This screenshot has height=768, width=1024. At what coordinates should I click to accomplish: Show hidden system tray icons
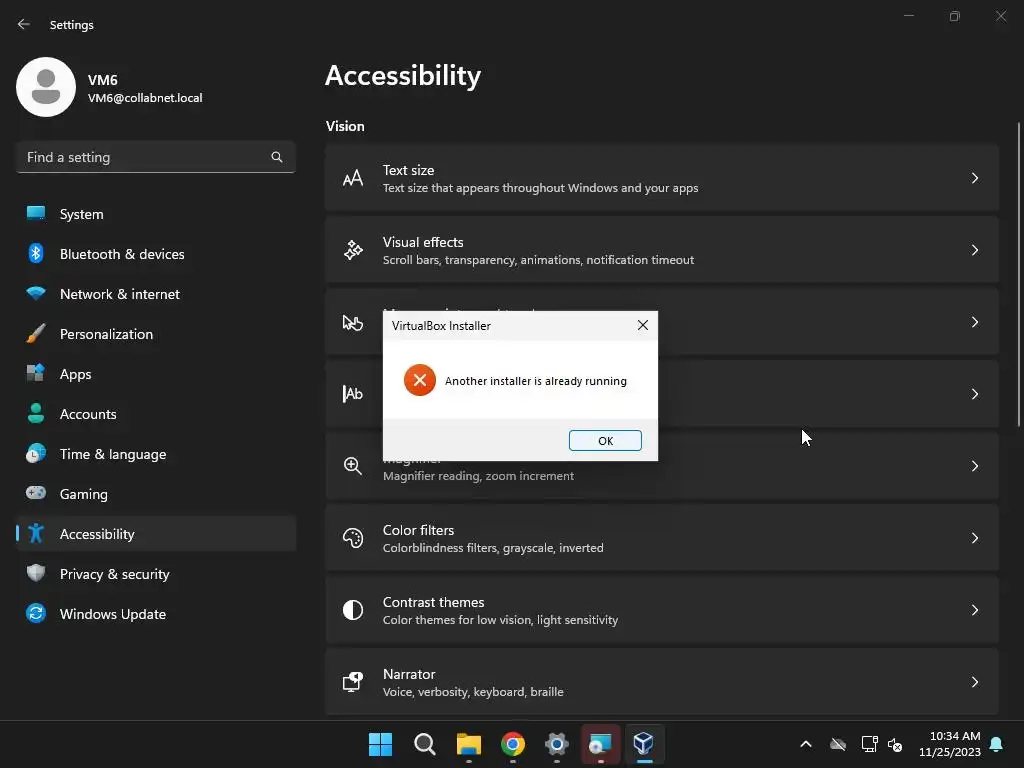[806, 744]
